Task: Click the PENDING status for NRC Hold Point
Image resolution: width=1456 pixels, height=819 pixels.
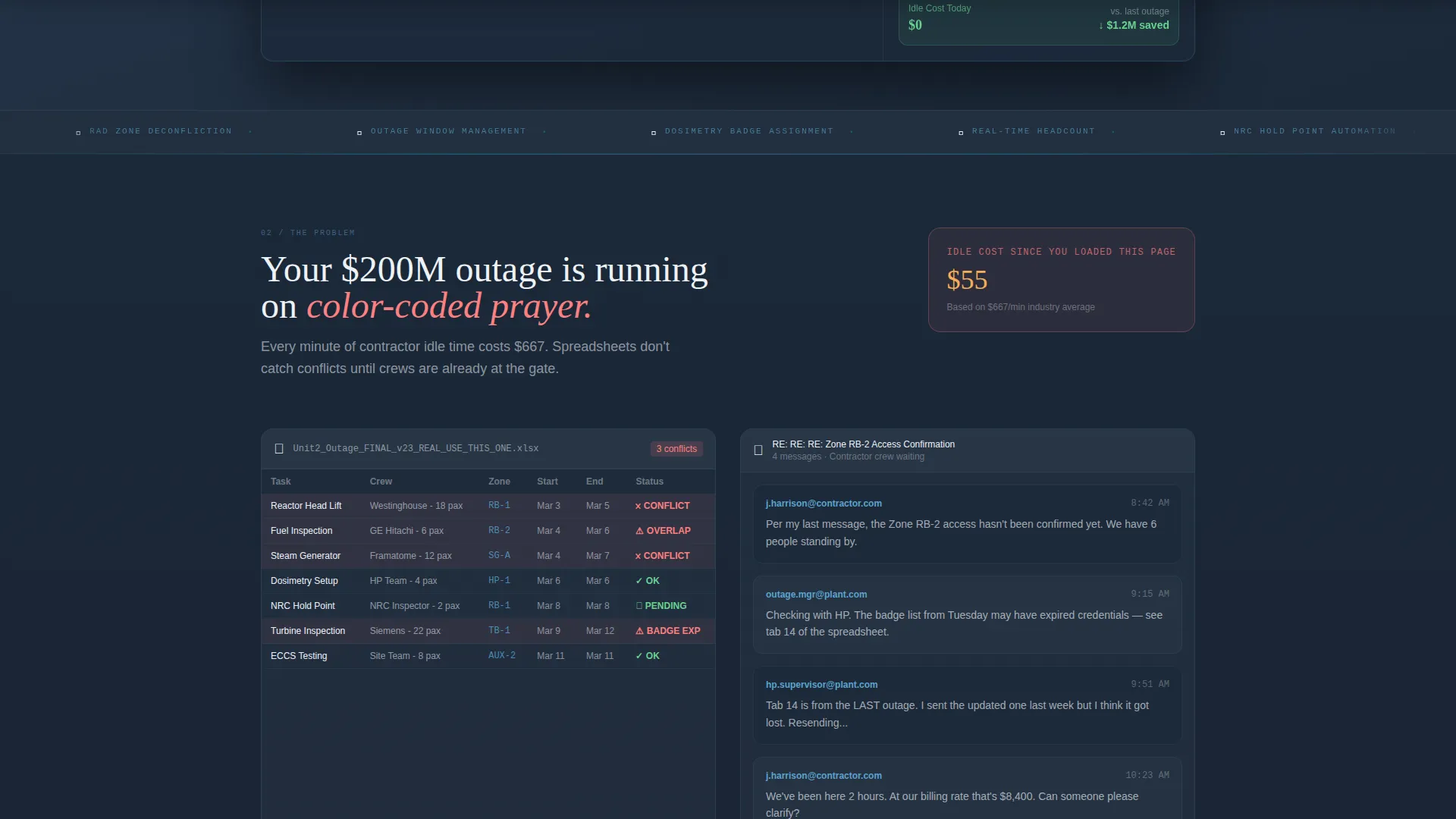Action: (661, 606)
